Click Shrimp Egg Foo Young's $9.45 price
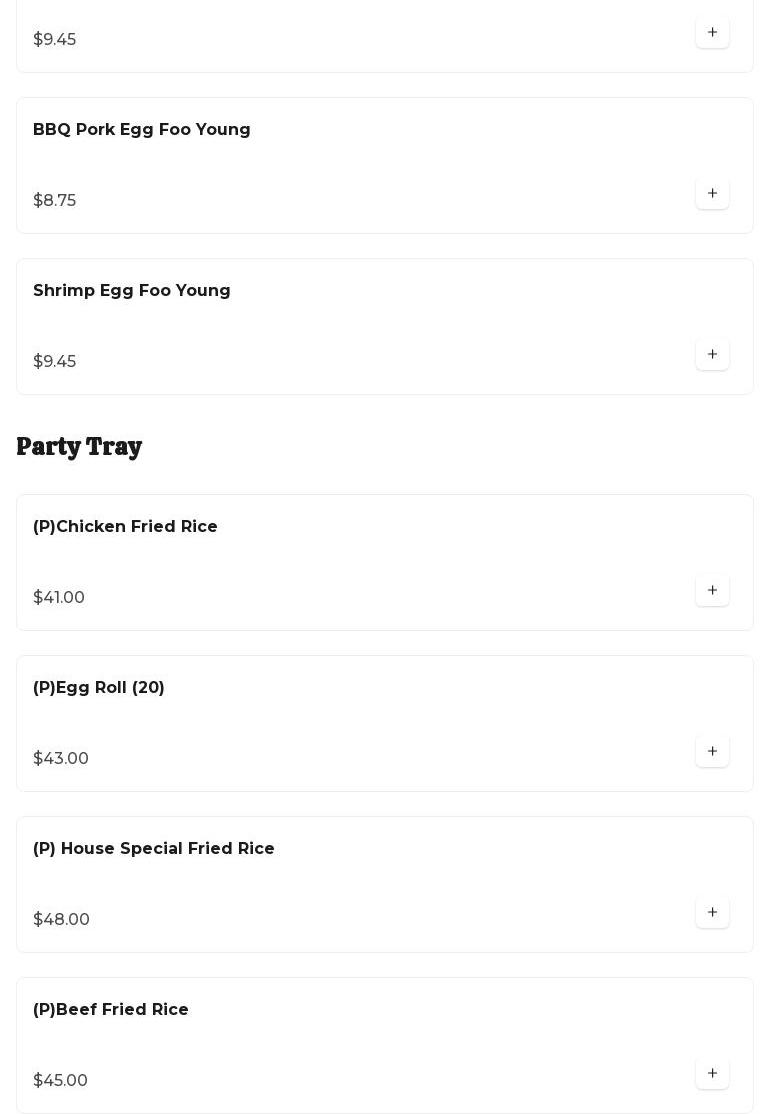This screenshot has width=770, height=1114. 55,362
